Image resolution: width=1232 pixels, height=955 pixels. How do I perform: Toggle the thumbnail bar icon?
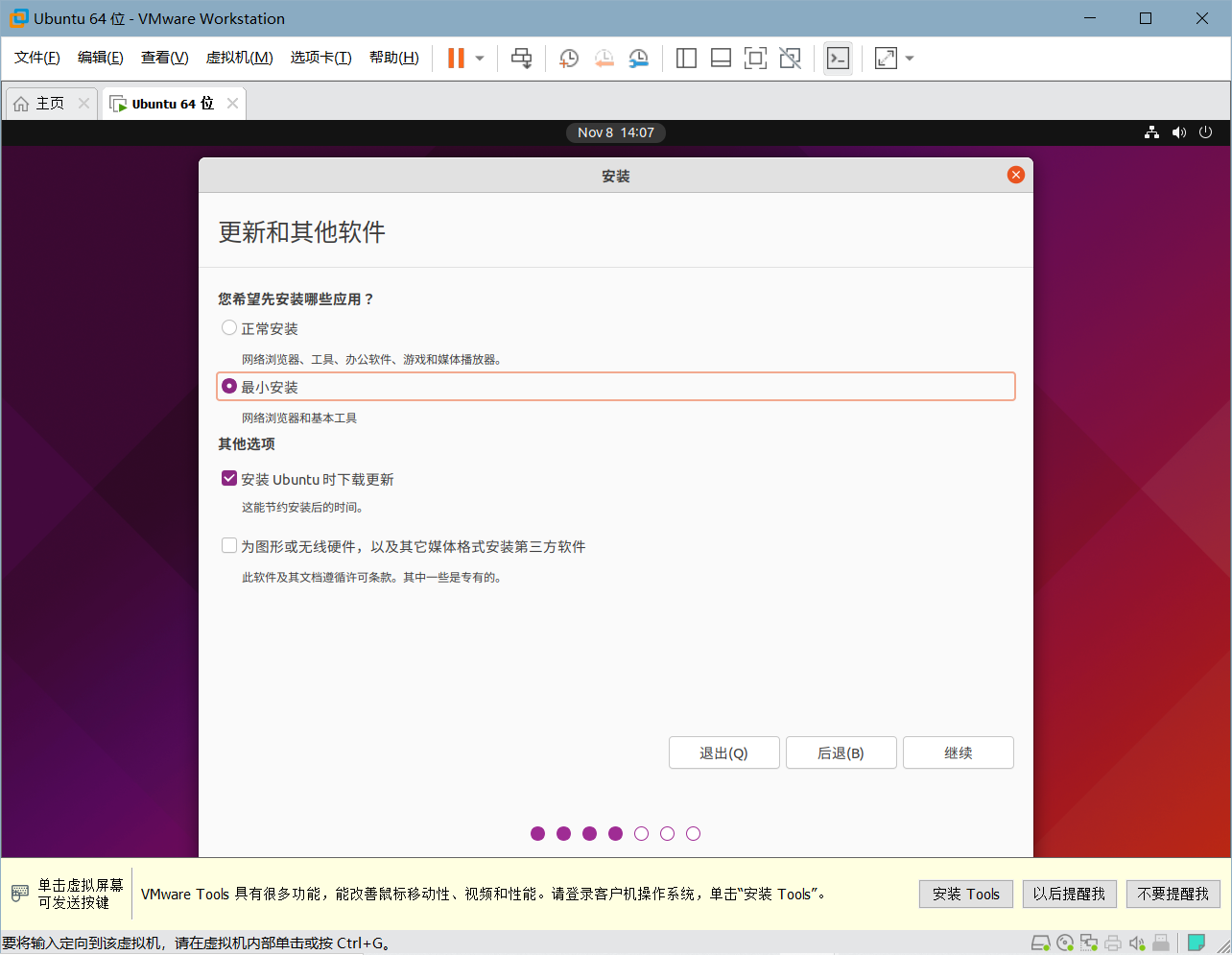pos(721,59)
